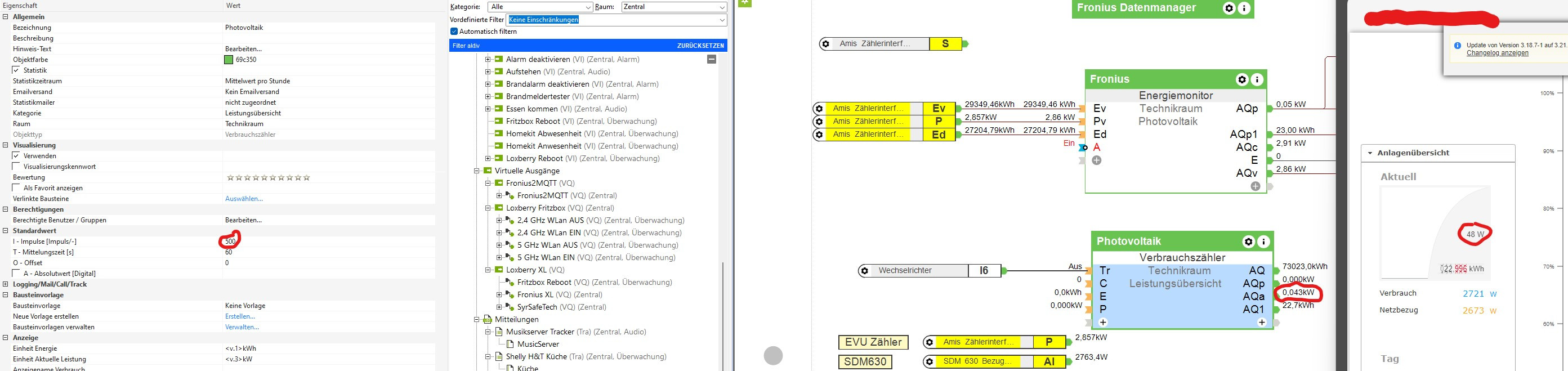Click gear of Amis Ed input
Viewport: 1568px width, 371px height.
pos(819,135)
